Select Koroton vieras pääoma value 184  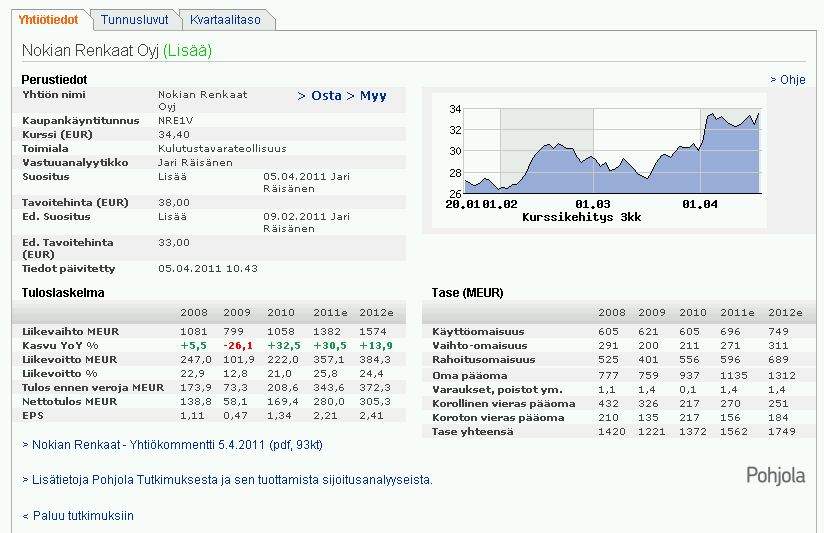pos(778,418)
